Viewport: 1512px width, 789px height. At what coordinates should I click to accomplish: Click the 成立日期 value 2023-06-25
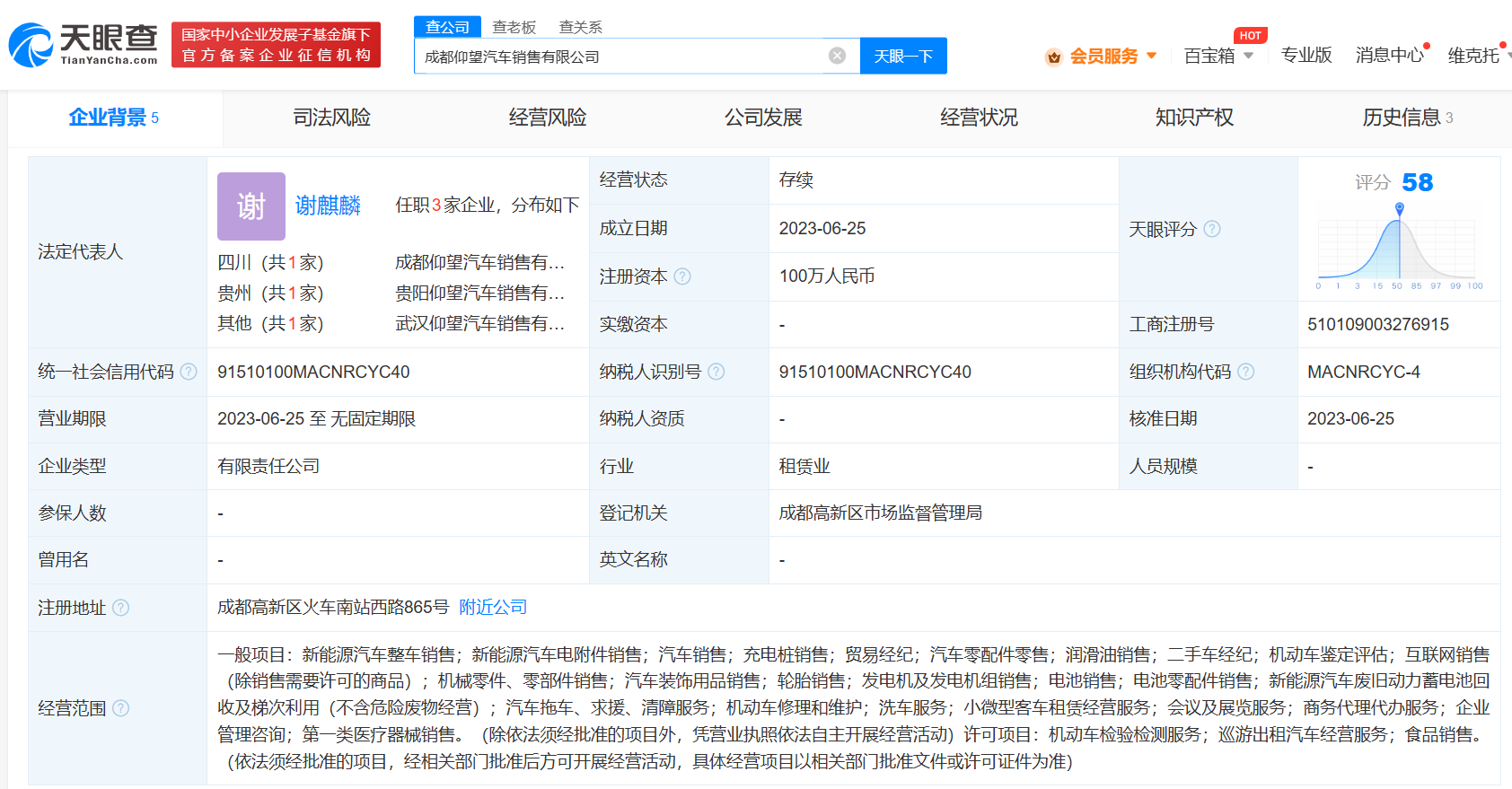pos(822,228)
